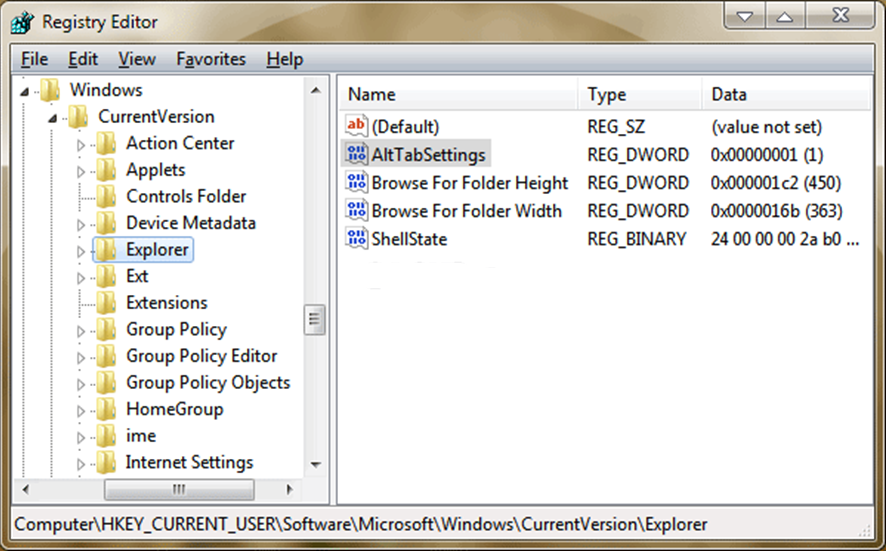Sort values by the Name column header

click(x=459, y=94)
